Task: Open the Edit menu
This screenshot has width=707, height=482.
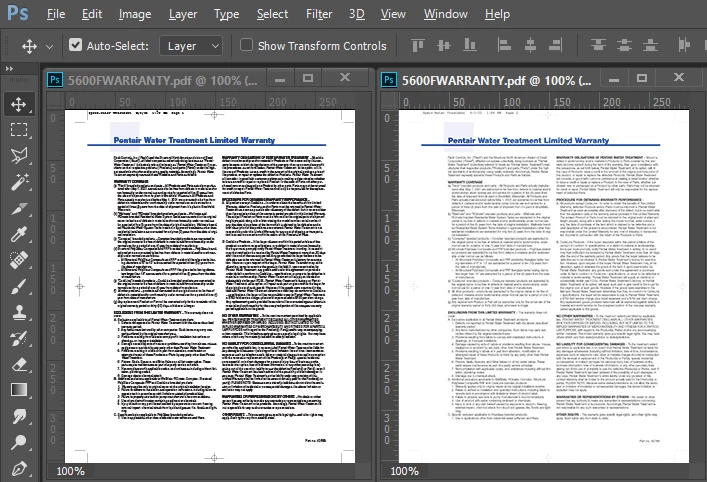Action: 92,14
